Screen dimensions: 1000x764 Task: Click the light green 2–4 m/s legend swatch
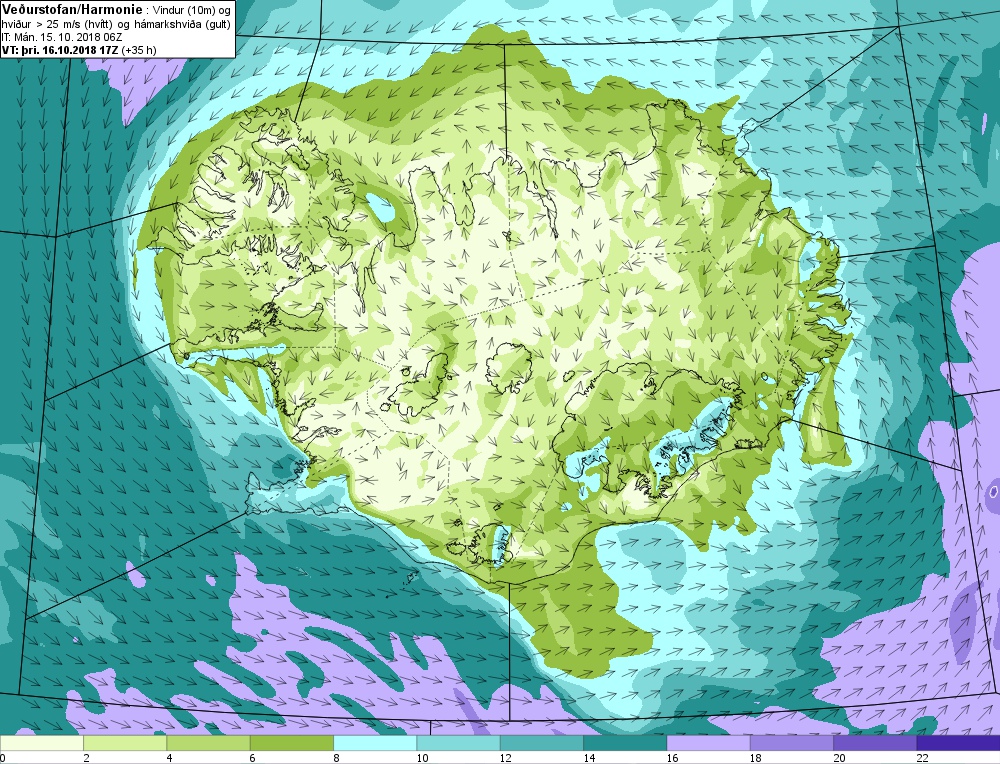(x=125, y=743)
